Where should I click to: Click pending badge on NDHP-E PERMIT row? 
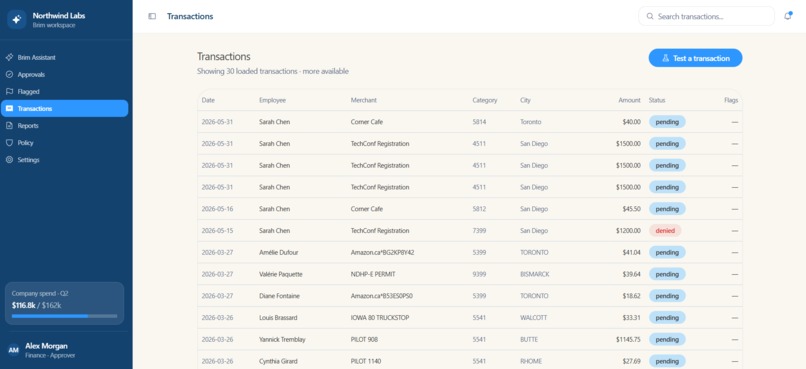(x=667, y=274)
